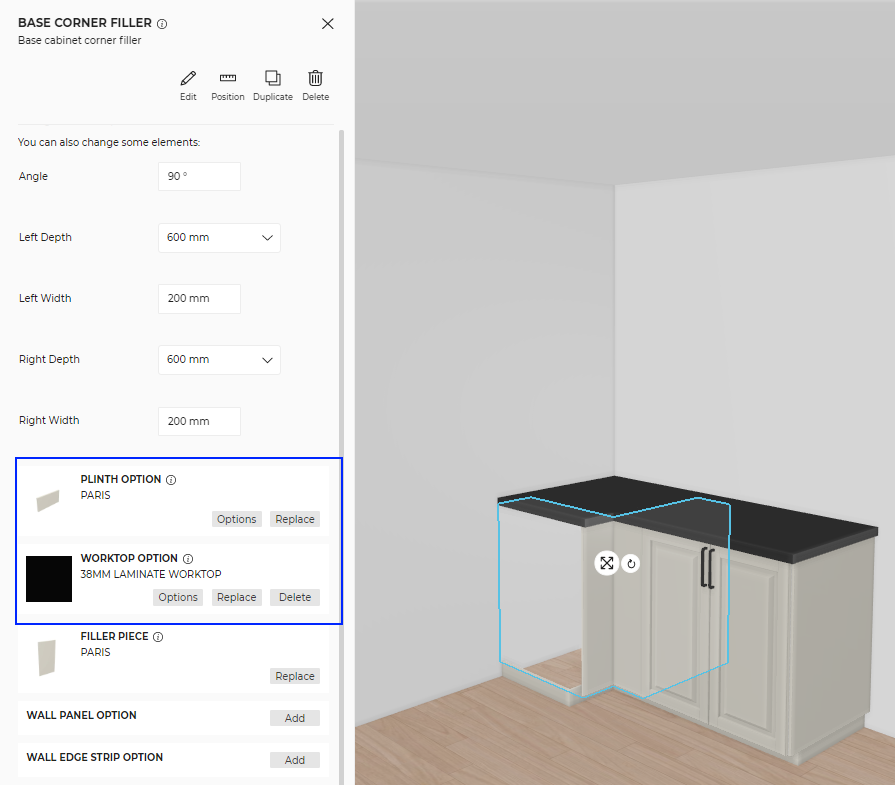Select the Left Width value field
This screenshot has width=895, height=785.
pos(199,299)
